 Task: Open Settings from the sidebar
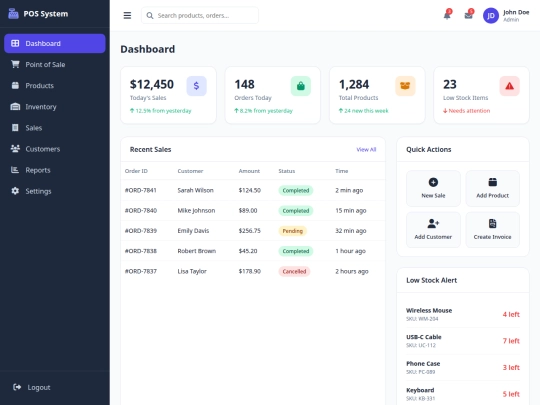[x=55, y=191]
